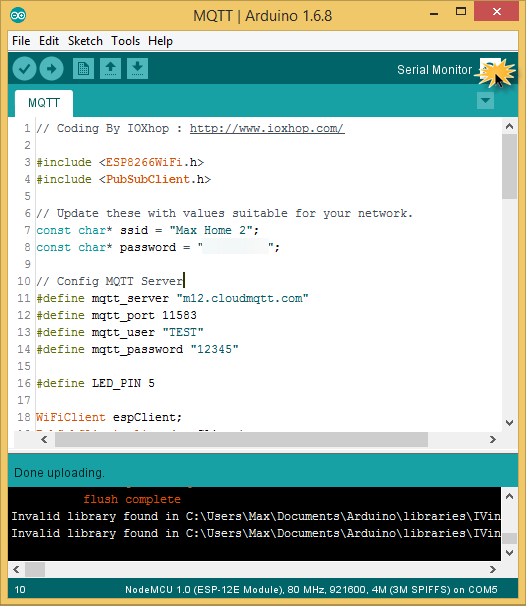Click the WiFiClient espClient line
526x606 pixels.
pyautogui.click(x=109, y=417)
